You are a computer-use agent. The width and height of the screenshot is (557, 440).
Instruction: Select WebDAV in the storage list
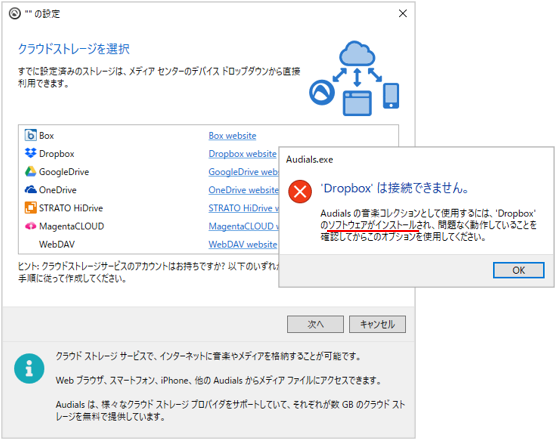(x=57, y=244)
